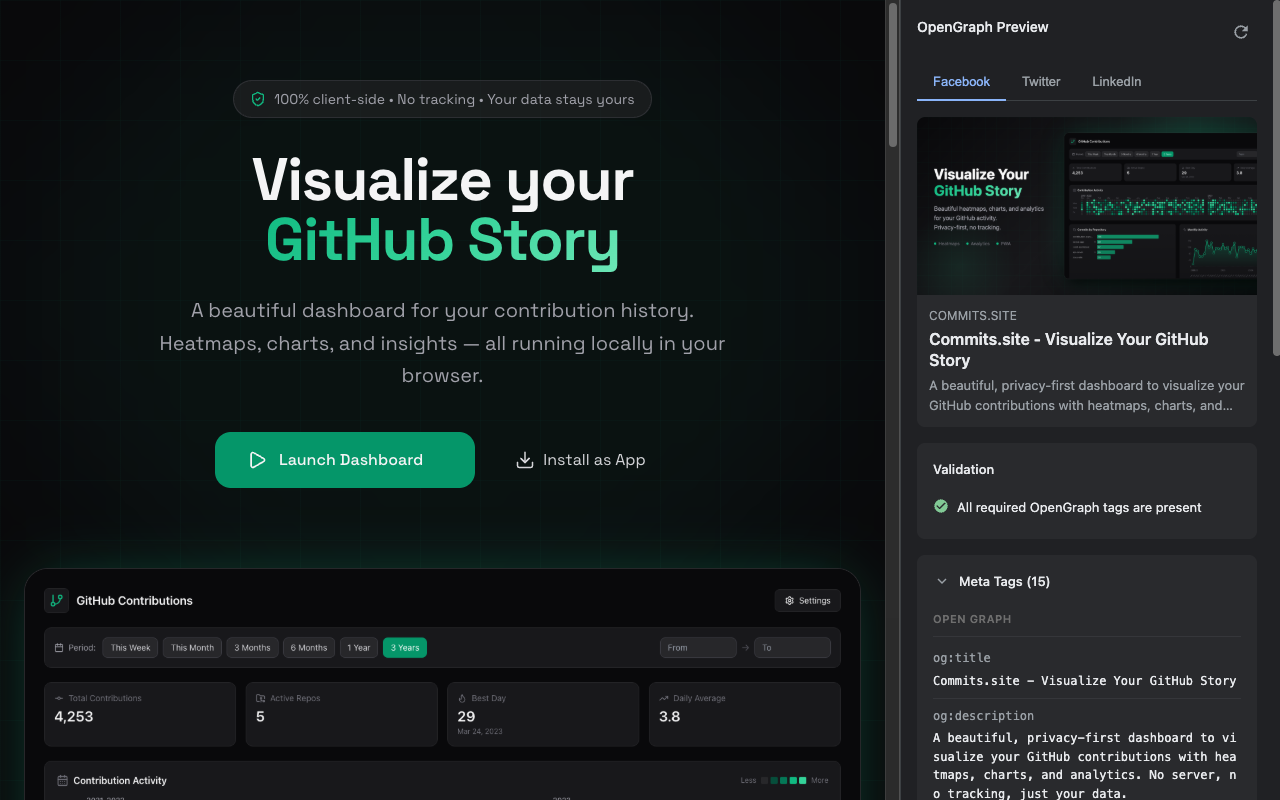Switch the period to 1 Year
The height and width of the screenshot is (800, 1280).
coord(358,647)
